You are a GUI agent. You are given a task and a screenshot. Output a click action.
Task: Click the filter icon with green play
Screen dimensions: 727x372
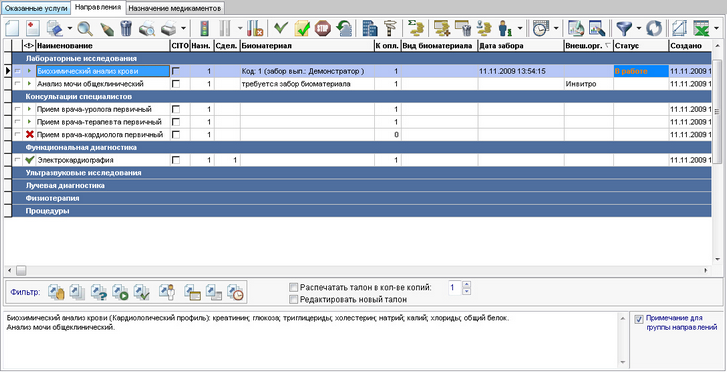(x=120, y=292)
